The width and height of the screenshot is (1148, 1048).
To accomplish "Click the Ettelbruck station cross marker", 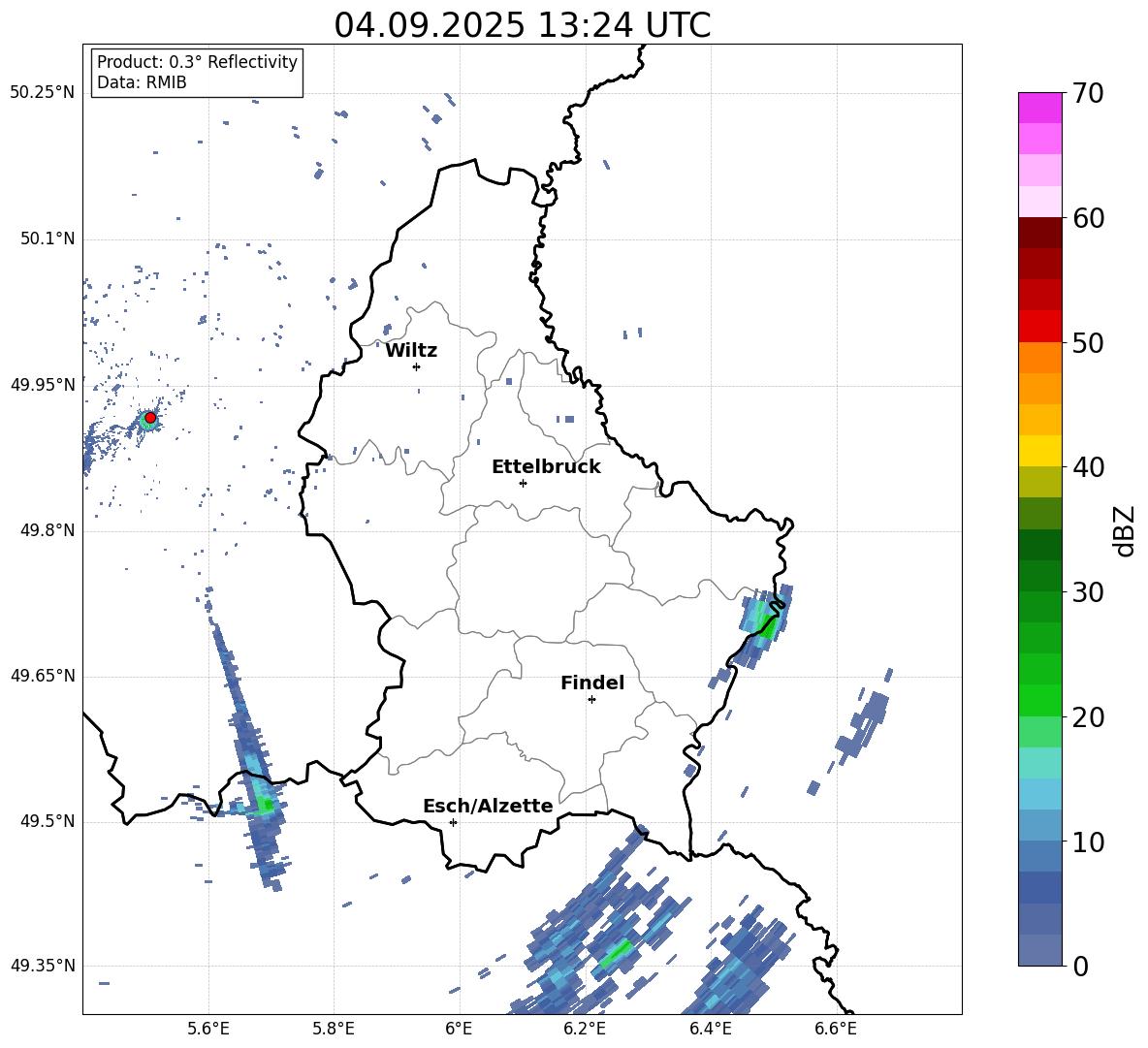I will click(523, 483).
